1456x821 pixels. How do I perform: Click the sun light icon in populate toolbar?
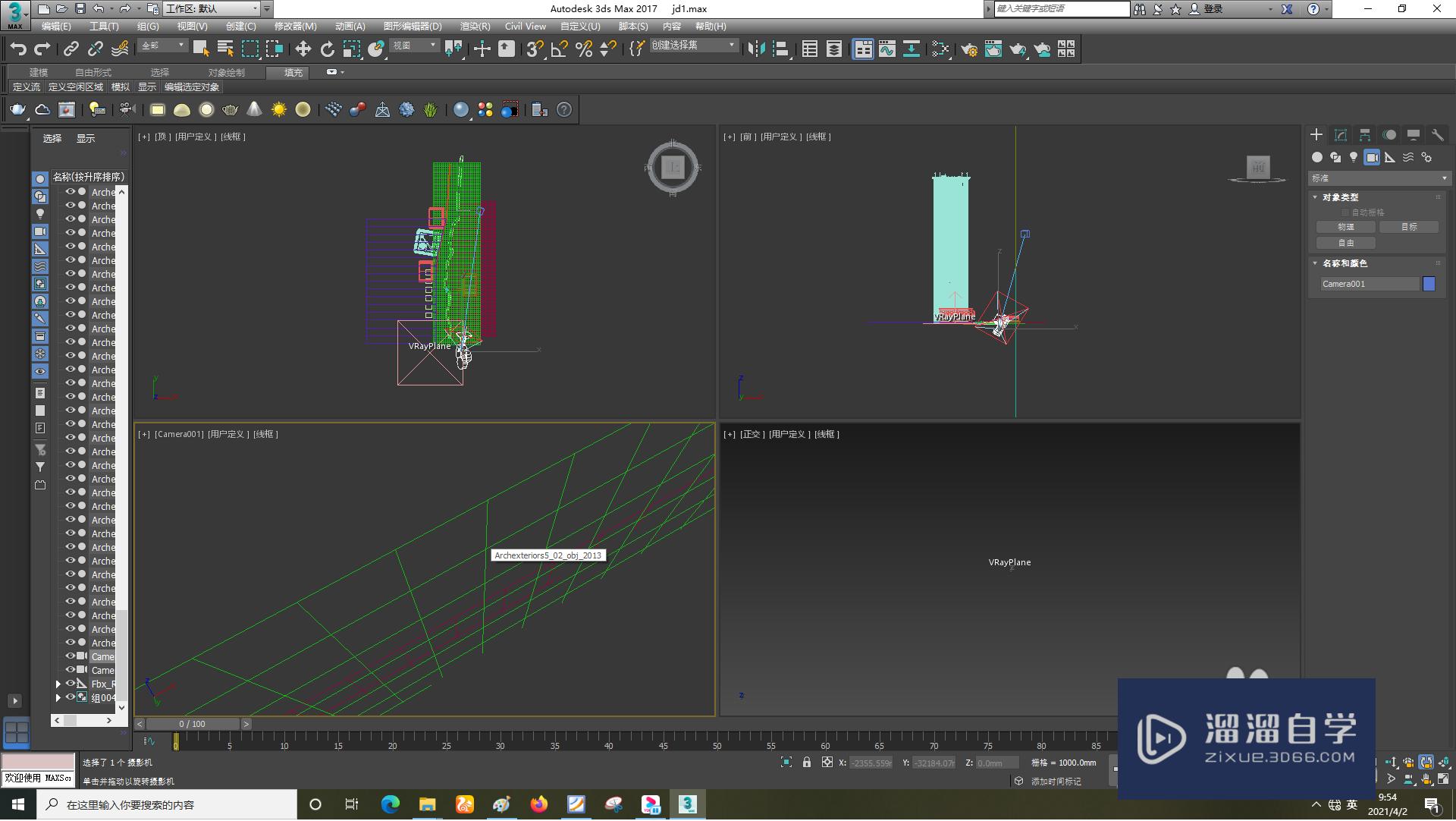[279, 110]
